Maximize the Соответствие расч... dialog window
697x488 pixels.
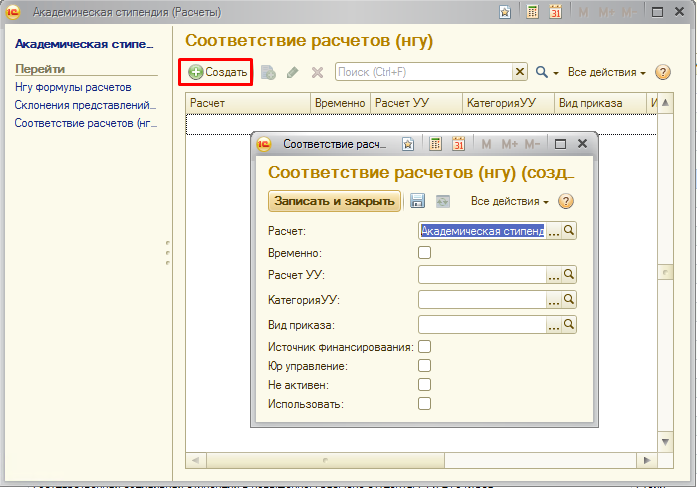coord(561,144)
